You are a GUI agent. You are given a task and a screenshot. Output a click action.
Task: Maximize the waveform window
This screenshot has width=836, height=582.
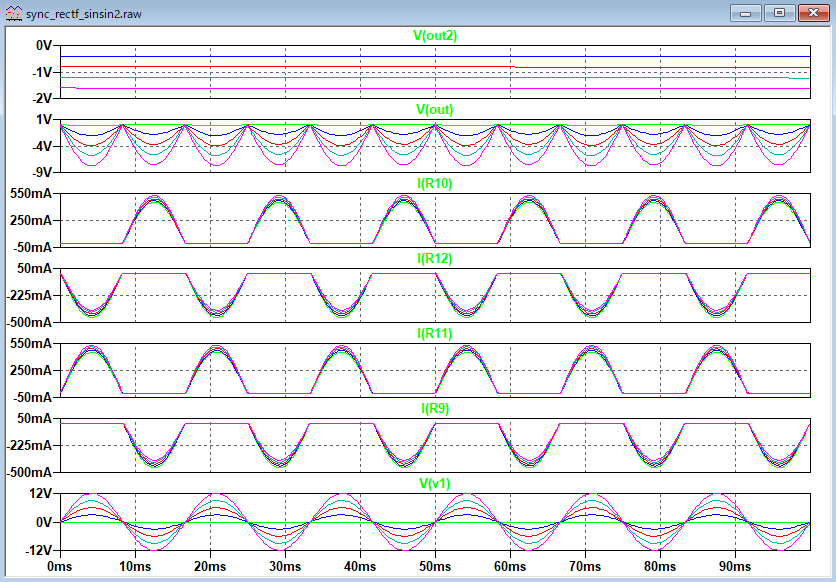[779, 13]
